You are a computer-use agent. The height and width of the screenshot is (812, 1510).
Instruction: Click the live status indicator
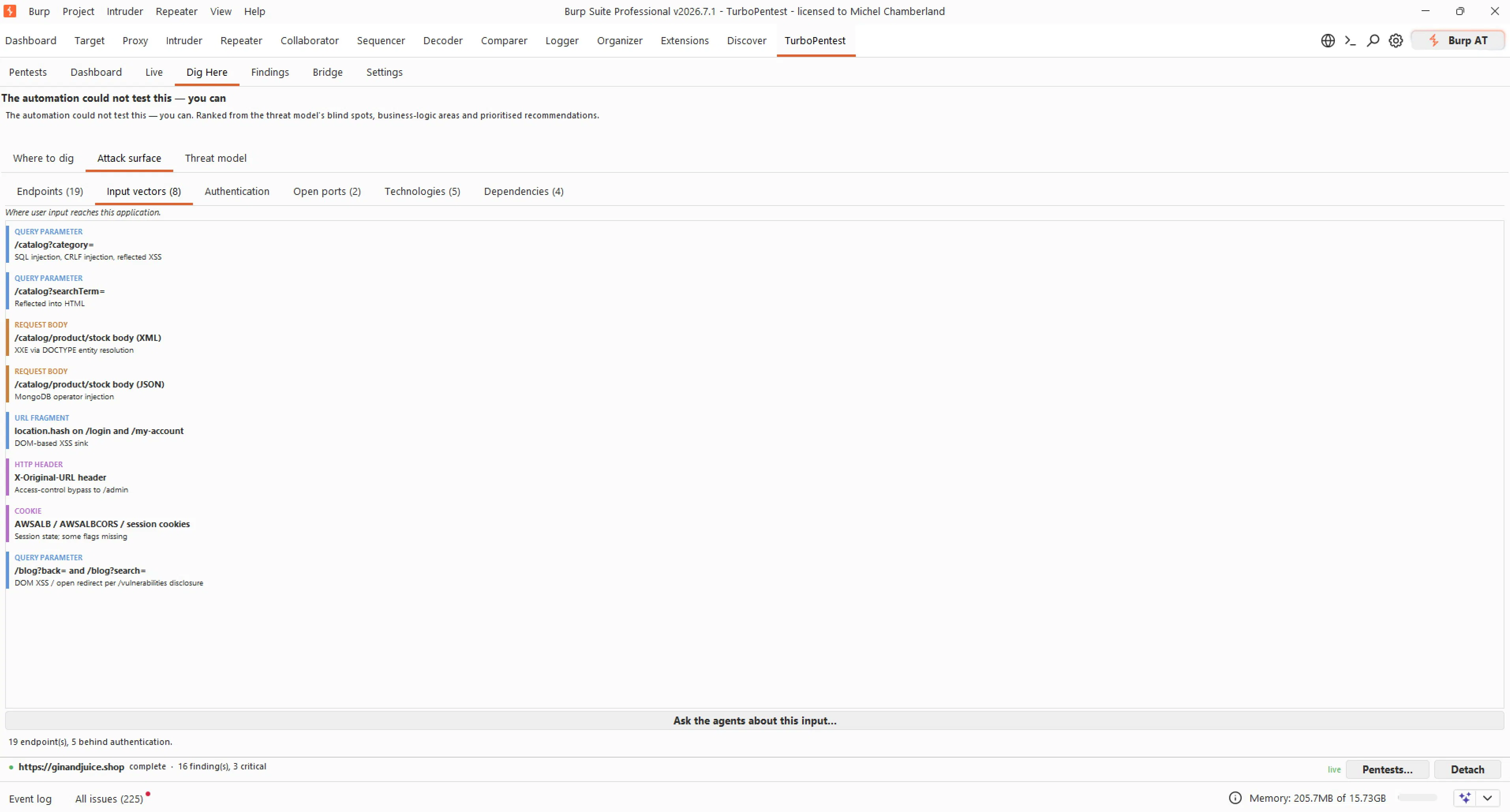click(1334, 770)
